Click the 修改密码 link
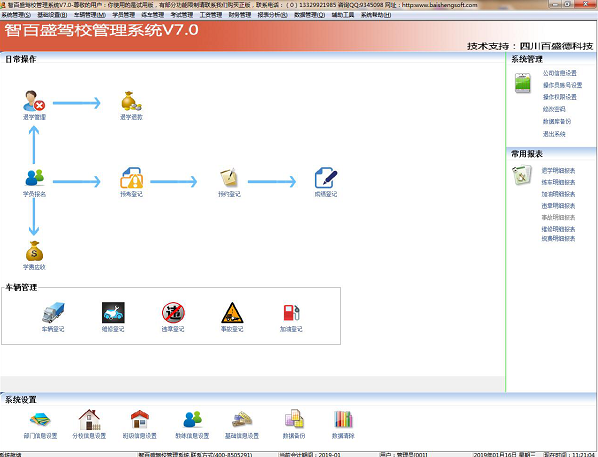The height and width of the screenshot is (457, 598). click(554, 109)
